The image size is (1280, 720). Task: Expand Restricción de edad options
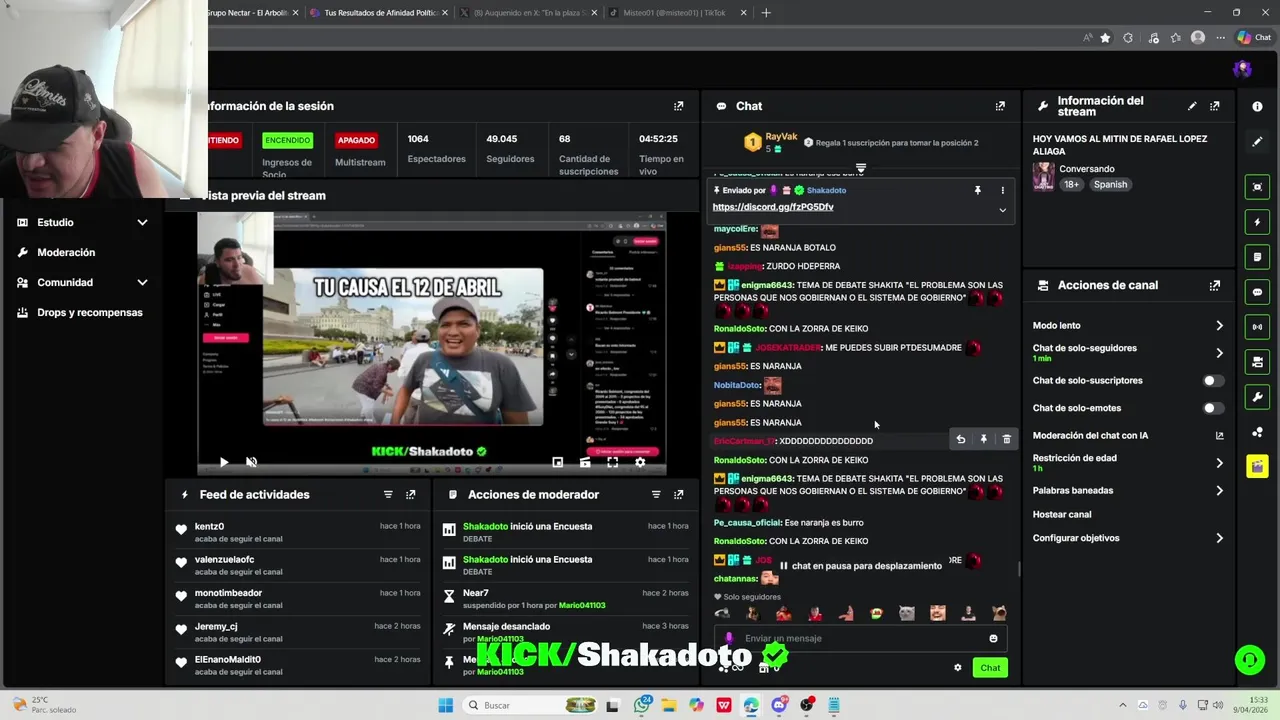pyautogui.click(x=1219, y=463)
